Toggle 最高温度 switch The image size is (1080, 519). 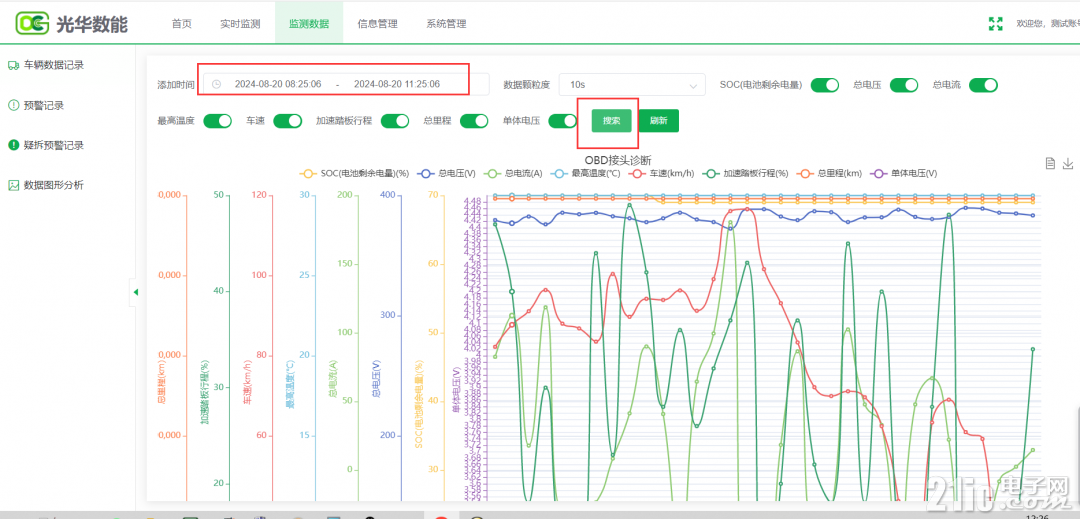coord(218,121)
